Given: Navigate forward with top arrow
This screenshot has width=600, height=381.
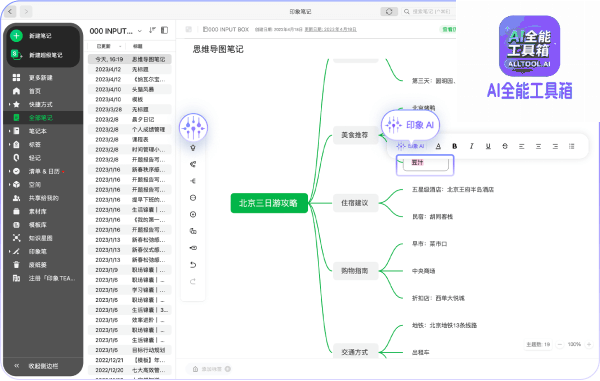Looking at the screenshot, I should pos(26,11).
